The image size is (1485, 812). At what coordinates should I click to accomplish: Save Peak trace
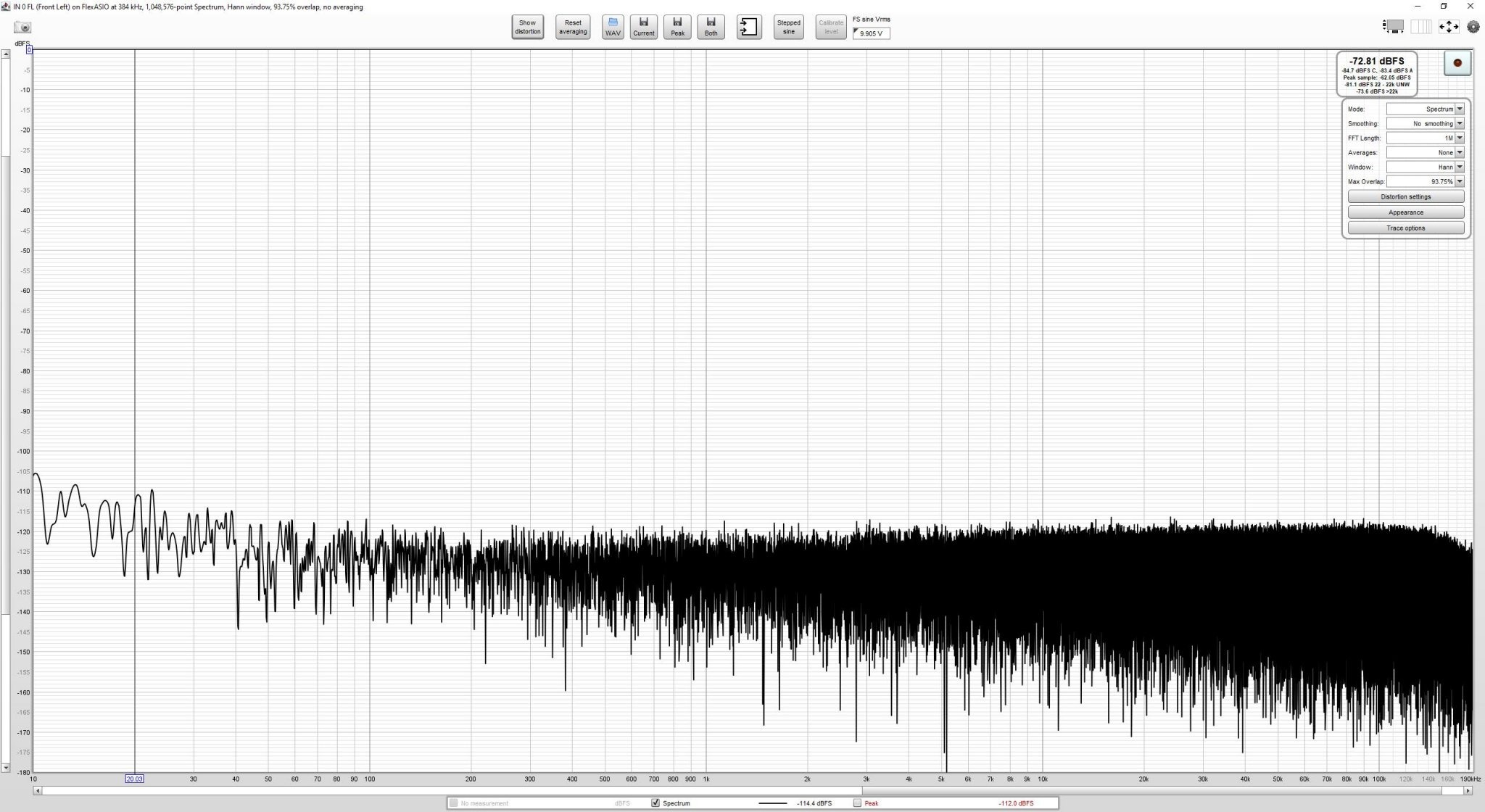pyautogui.click(x=677, y=27)
